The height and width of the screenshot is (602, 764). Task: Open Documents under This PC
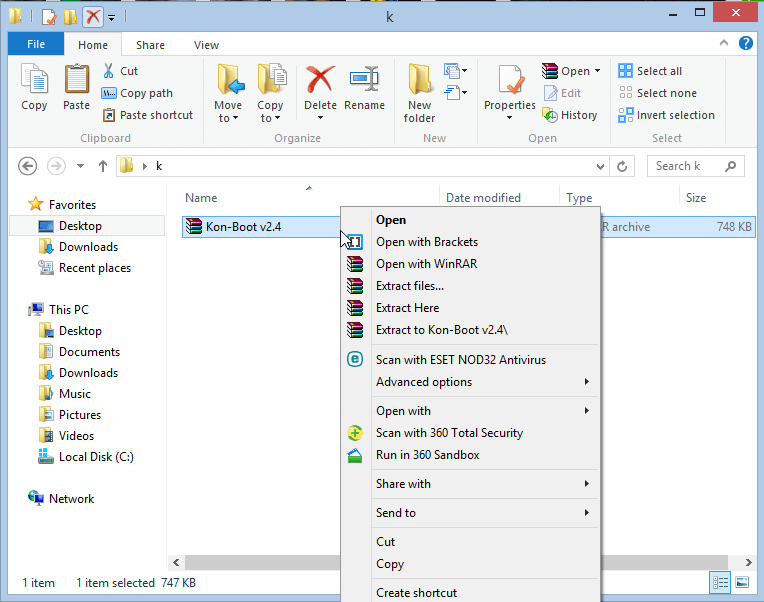pyautogui.click(x=87, y=352)
